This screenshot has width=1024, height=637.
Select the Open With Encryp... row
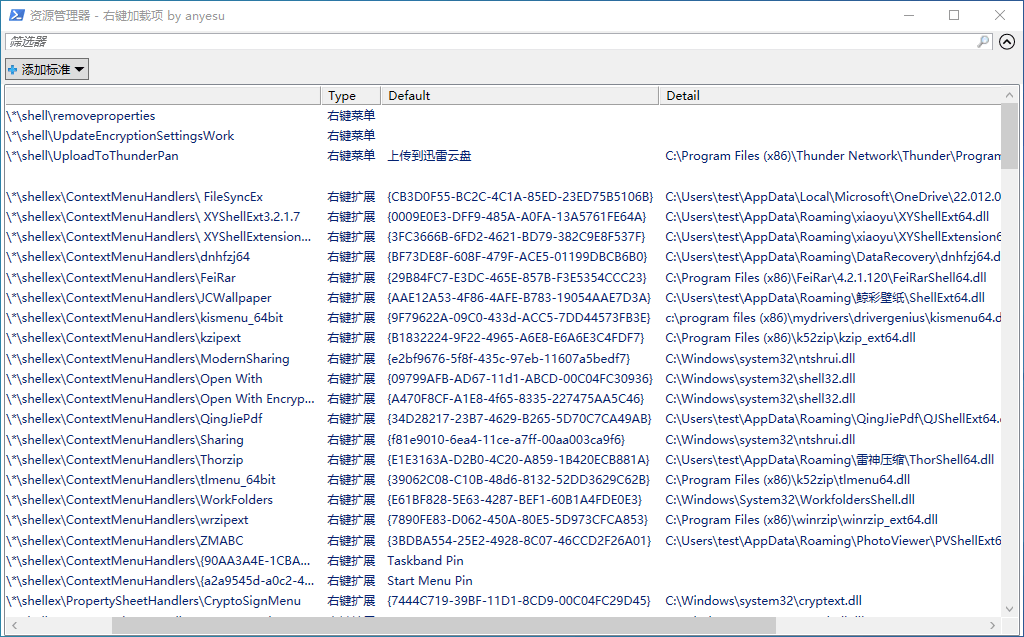point(503,399)
